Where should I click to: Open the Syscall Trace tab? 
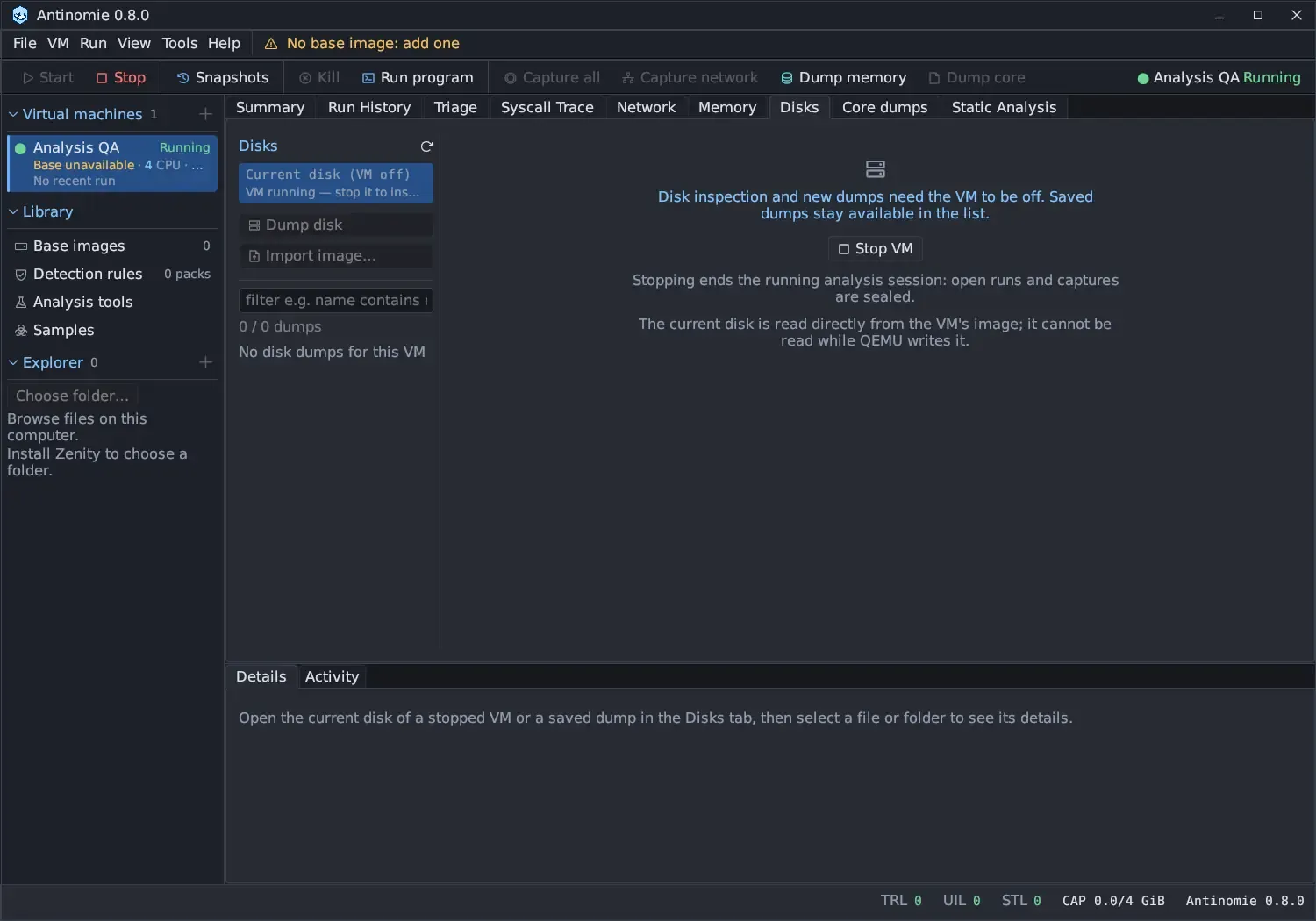547,107
